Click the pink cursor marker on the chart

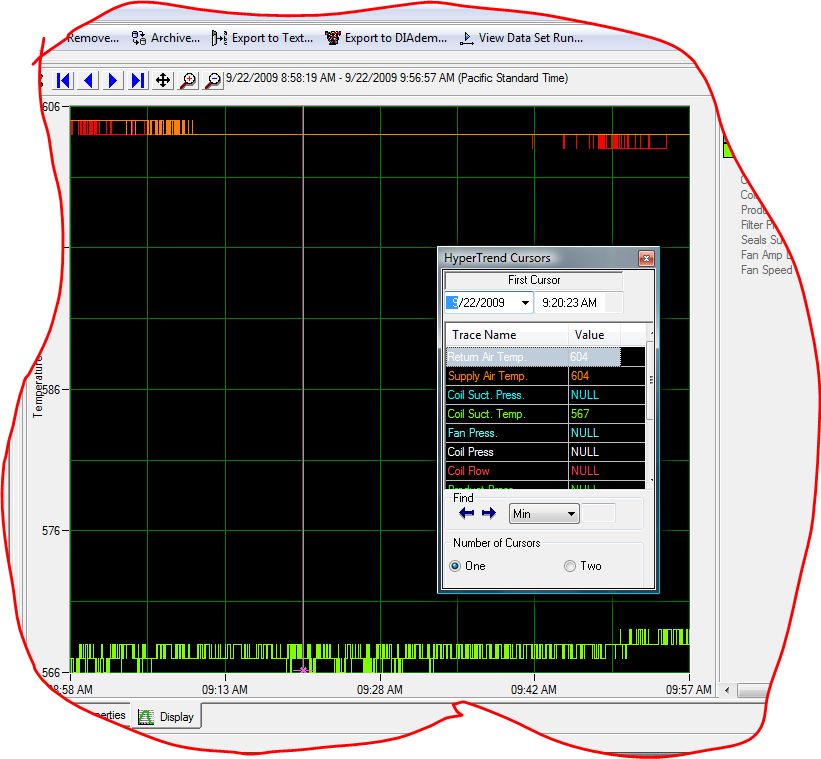pos(303,670)
